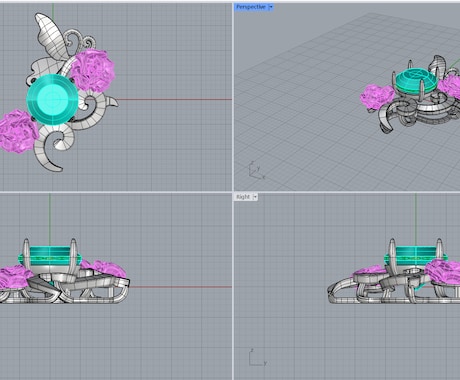Select the cyan gemstone in Right viewport
Image resolution: width=460 pixels, height=380 pixels.
tap(416, 256)
